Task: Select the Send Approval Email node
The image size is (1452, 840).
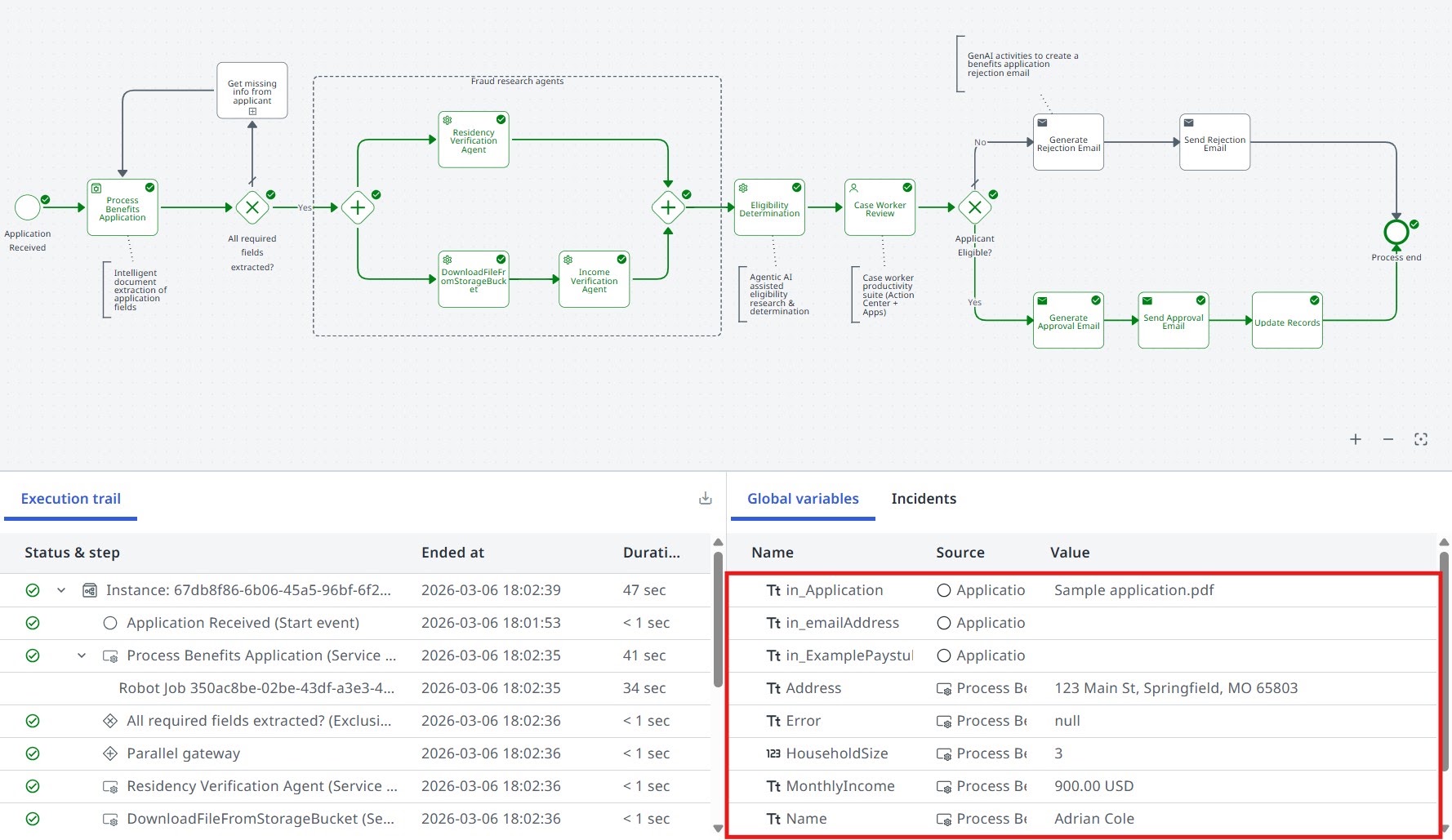Action: click(1174, 320)
